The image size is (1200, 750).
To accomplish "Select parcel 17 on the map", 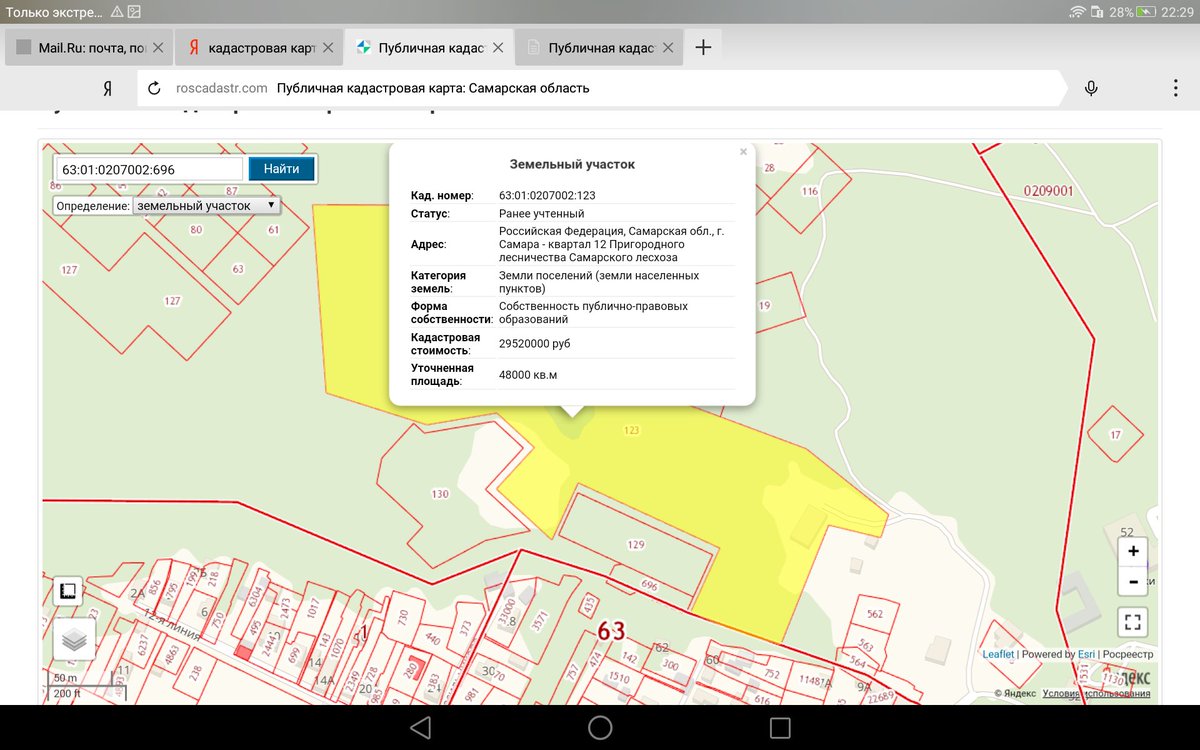I will tap(1115, 435).
